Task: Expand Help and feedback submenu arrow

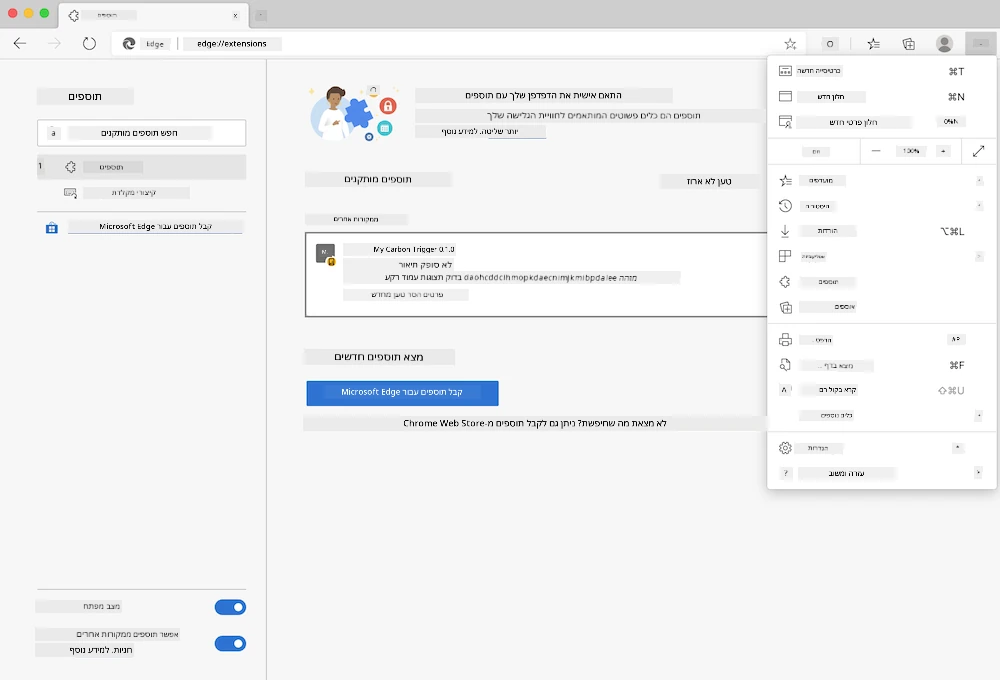Action: point(978,473)
